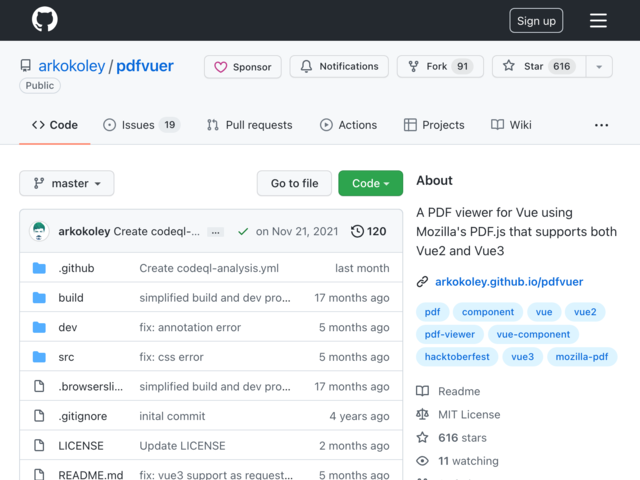Open the 120 commits history icon
640x480 pixels.
pos(368,231)
